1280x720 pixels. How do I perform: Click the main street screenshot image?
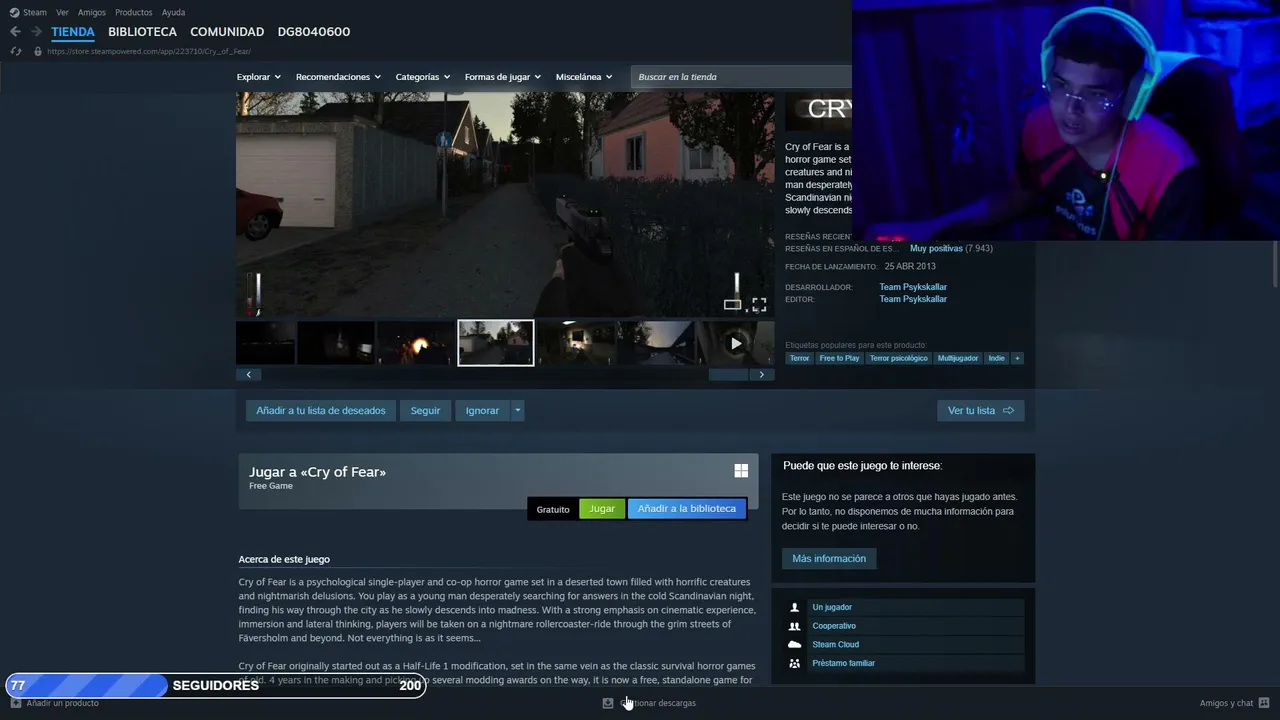505,205
